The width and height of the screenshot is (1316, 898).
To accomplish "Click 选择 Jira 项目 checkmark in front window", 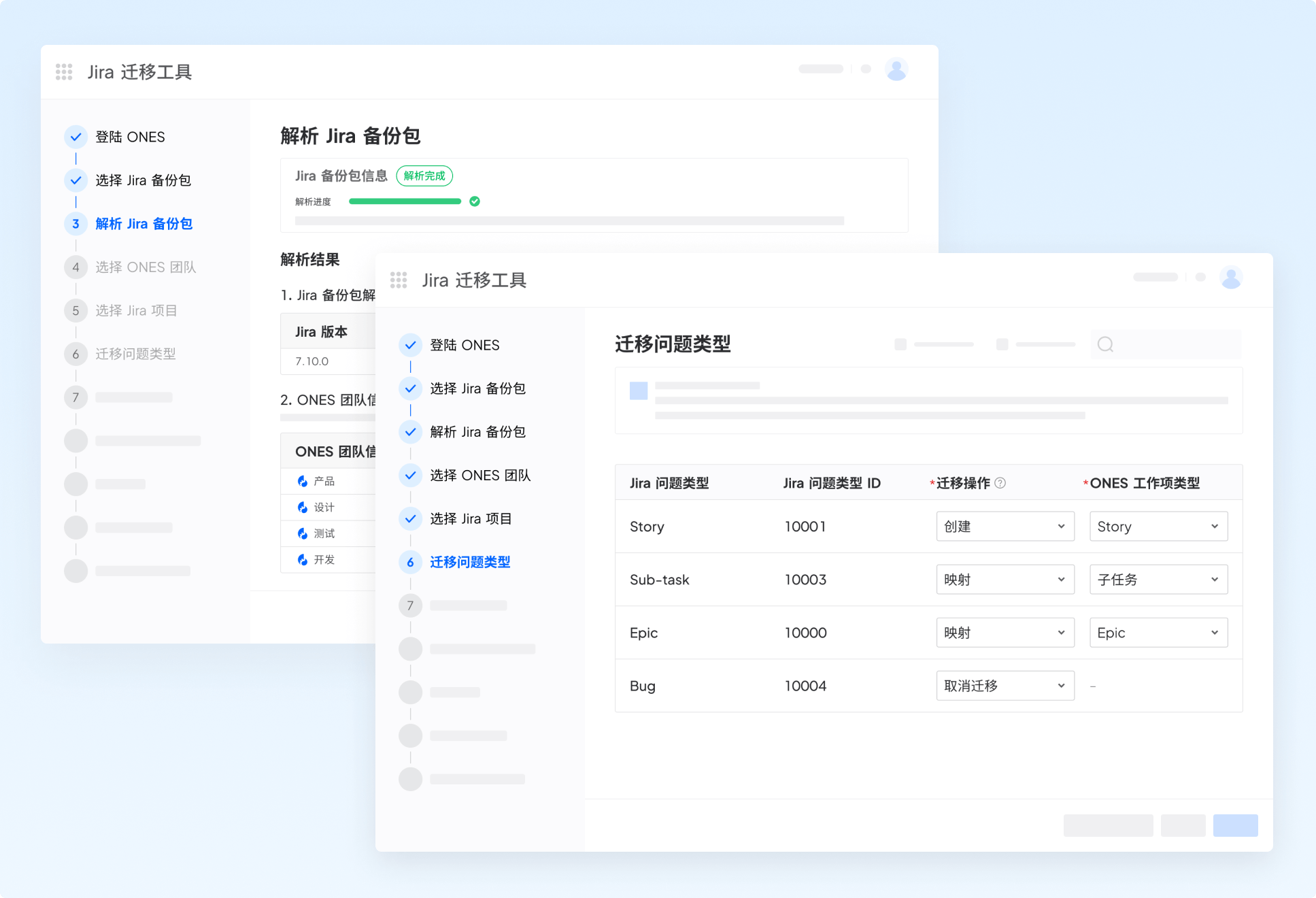I will [x=411, y=519].
